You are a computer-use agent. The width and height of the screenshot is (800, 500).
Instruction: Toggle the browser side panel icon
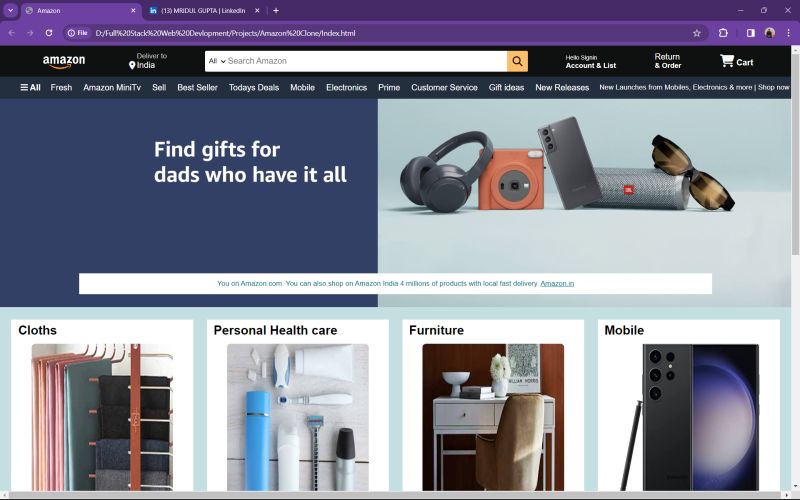pos(751,33)
